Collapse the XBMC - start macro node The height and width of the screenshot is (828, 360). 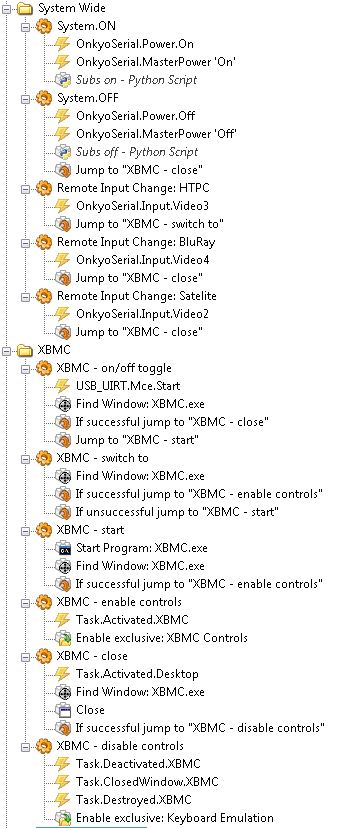click(24, 530)
